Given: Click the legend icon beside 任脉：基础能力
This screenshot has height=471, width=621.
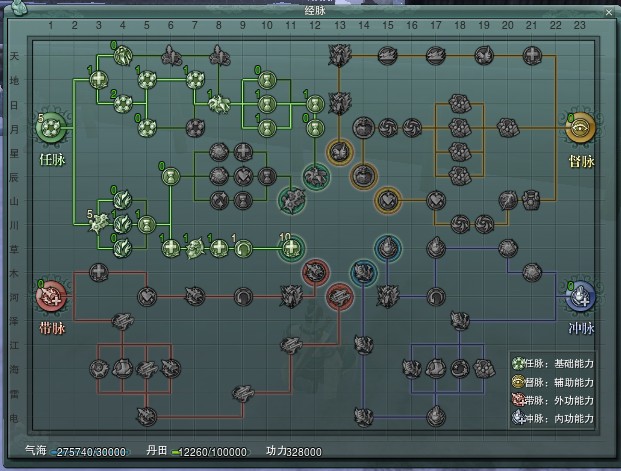Looking at the screenshot, I should point(516,363).
